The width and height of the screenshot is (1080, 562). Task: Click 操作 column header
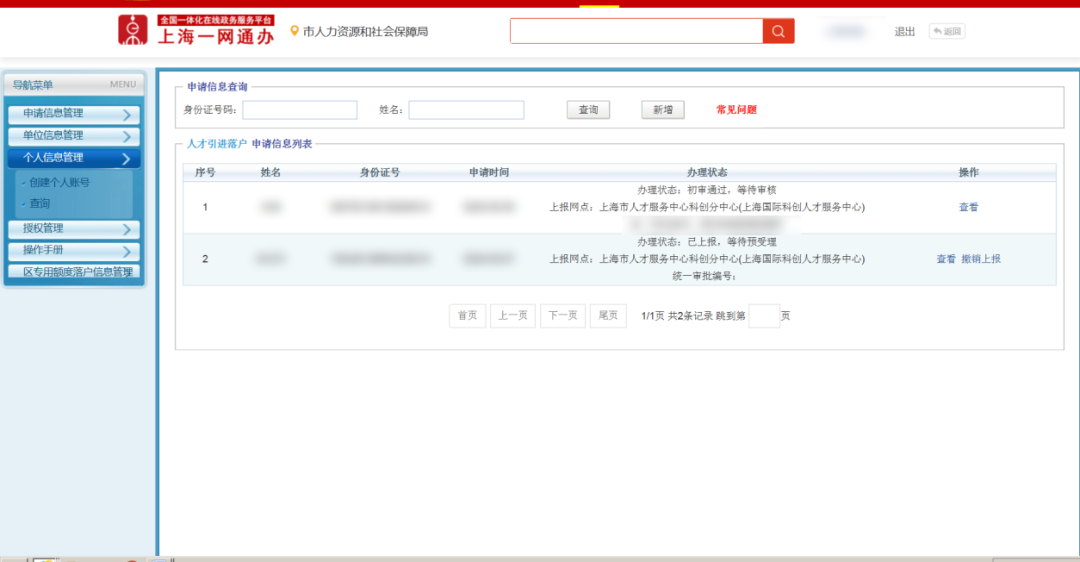tap(968, 172)
